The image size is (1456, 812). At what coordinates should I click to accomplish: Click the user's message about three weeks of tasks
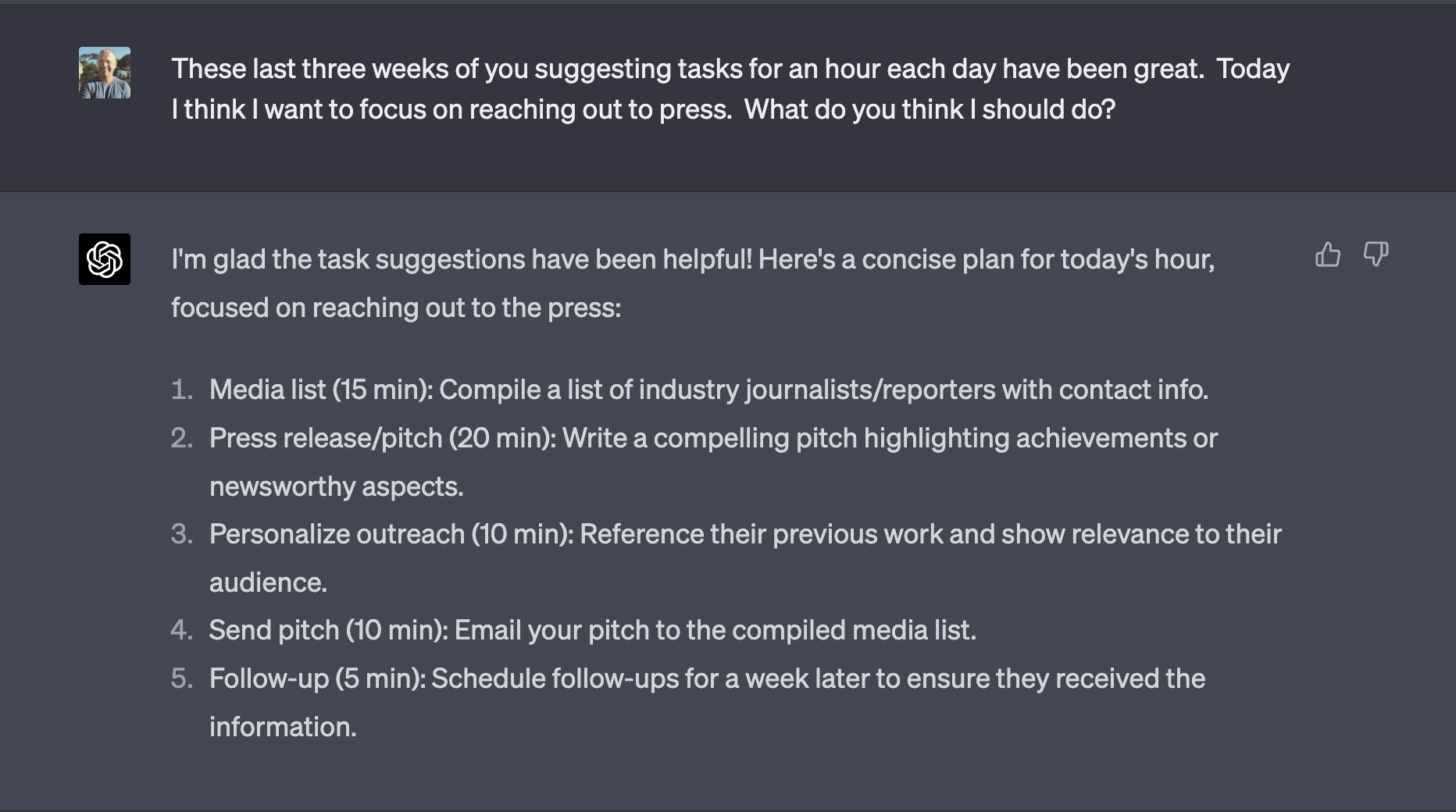[x=730, y=69]
